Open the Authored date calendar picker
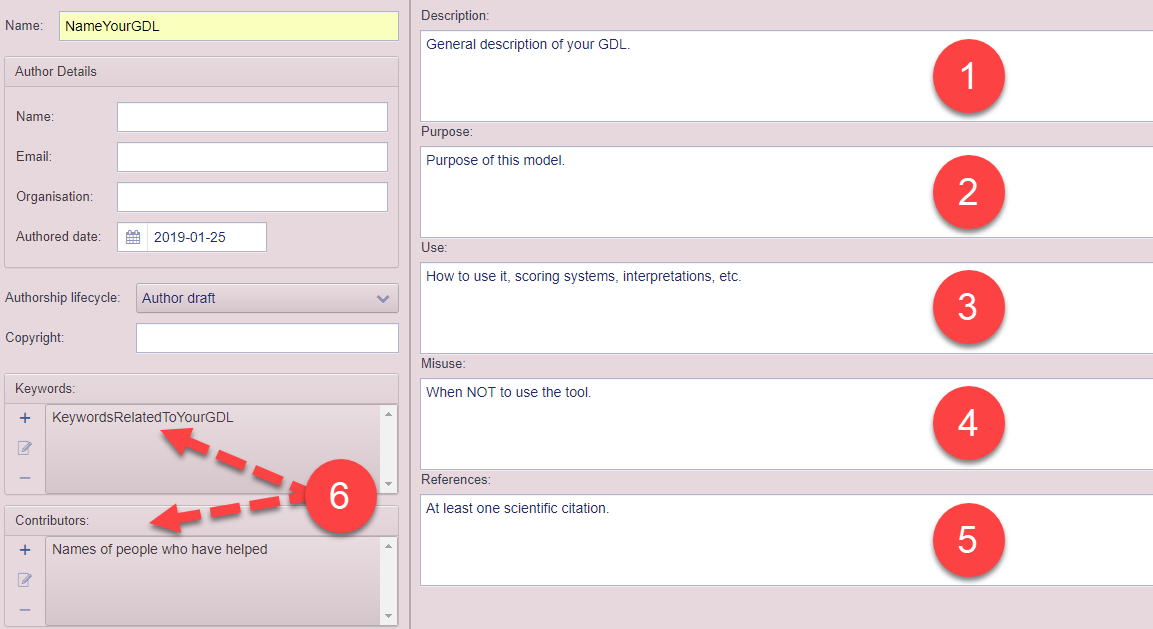Image resolution: width=1153 pixels, height=629 pixels. (x=132, y=237)
